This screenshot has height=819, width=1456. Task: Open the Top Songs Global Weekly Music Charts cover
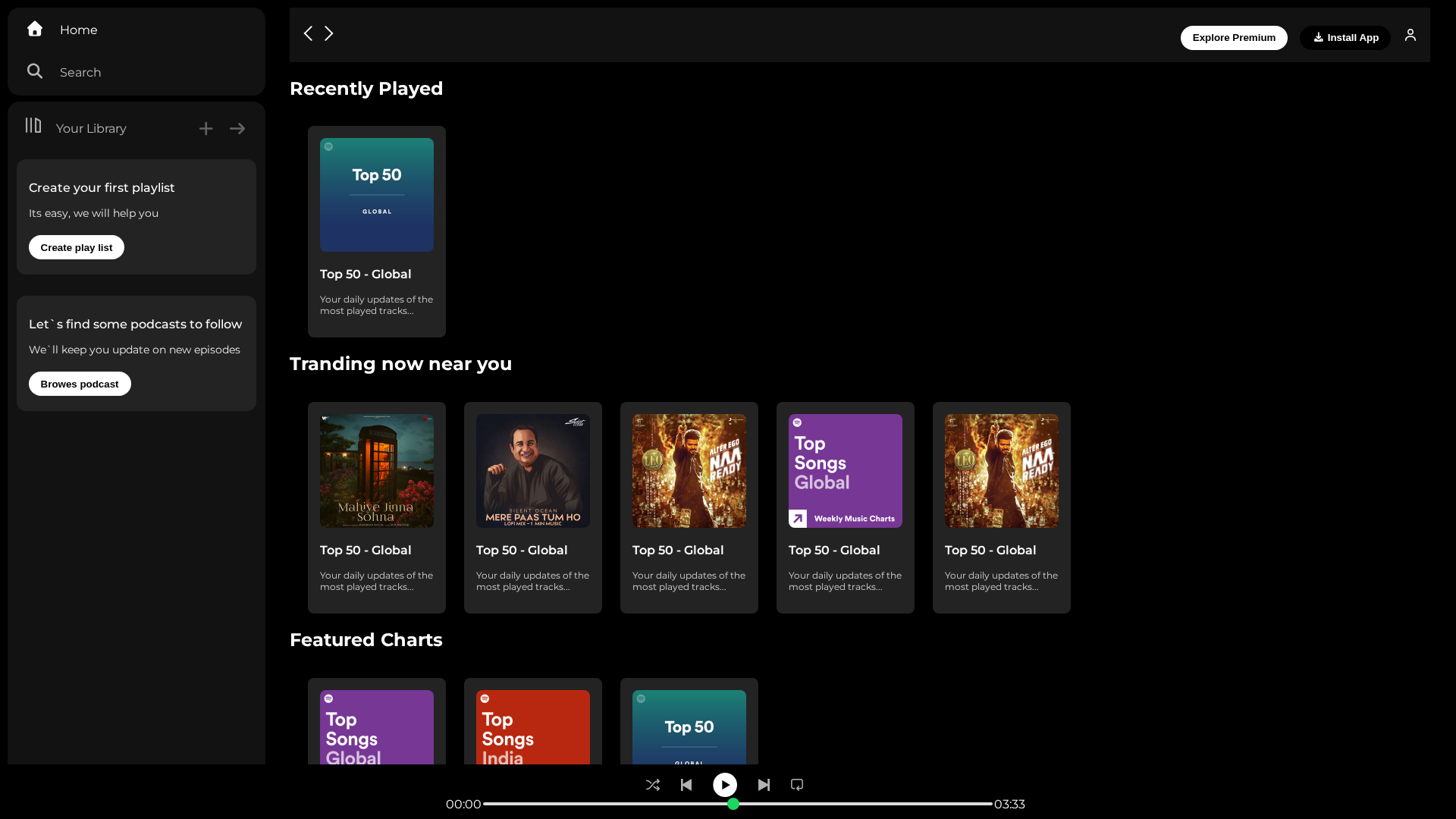pyautogui.click(x=846, y=471)
